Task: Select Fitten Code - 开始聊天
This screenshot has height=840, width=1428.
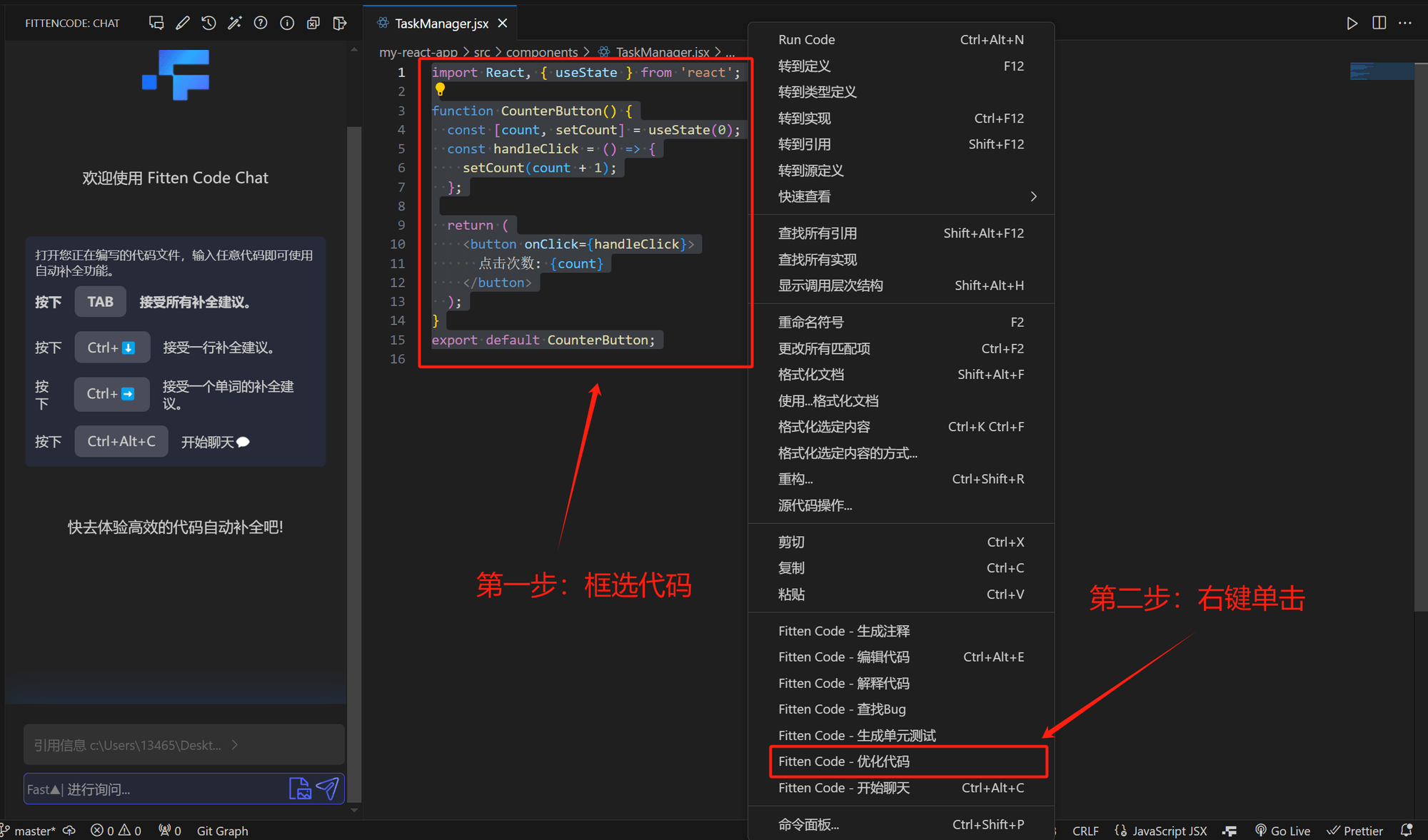Action: (901, 788)
